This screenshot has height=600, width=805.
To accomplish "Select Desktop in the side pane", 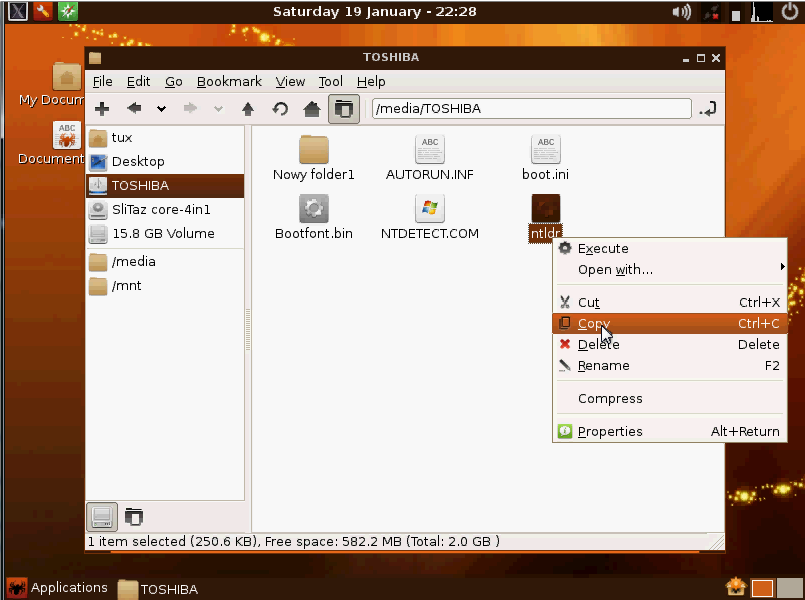I will point(165,162).
